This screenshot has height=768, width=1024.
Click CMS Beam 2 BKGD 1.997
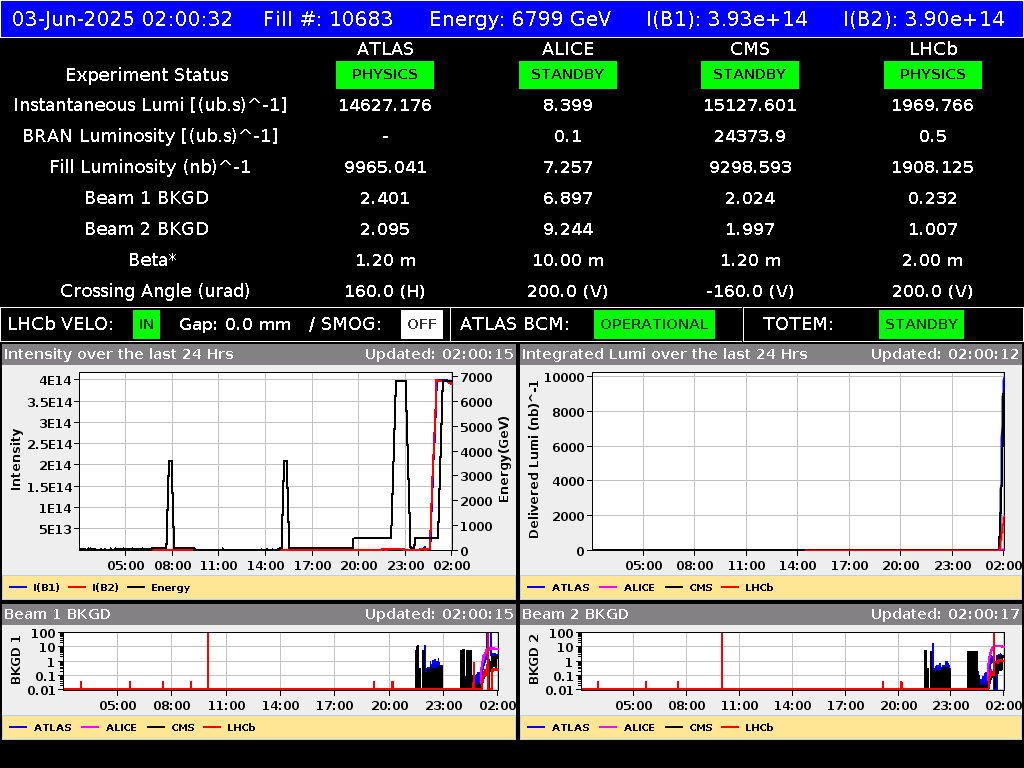(750, 229)
